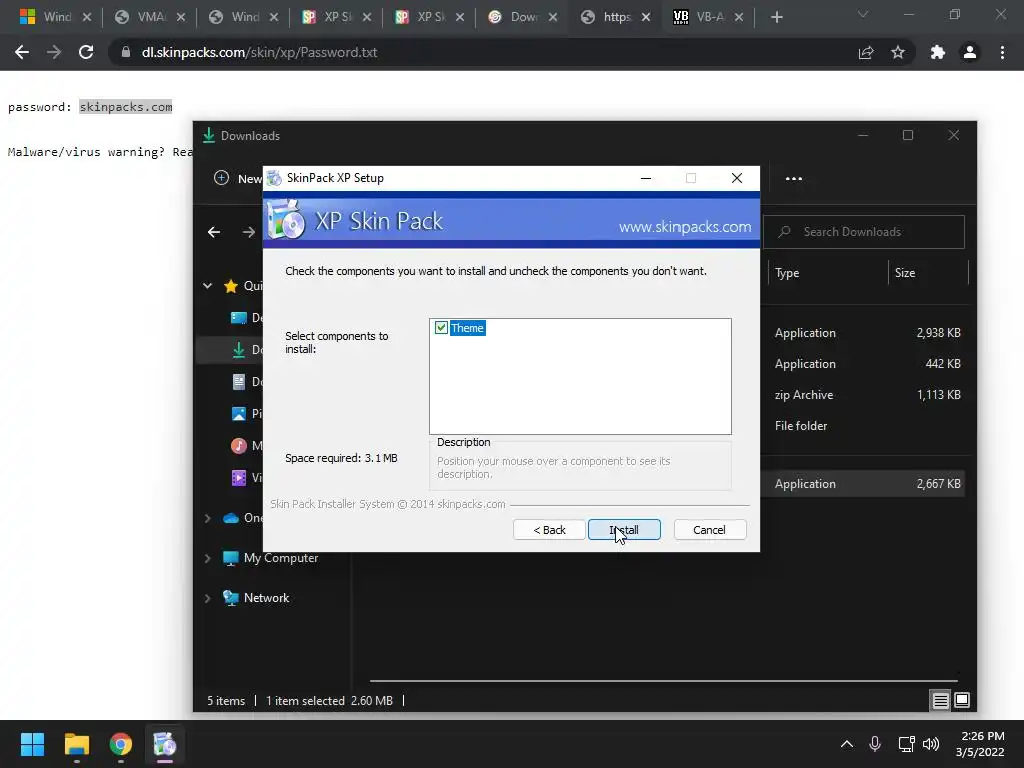Expand the Network tree node
This screenshot has width=1024, height=768.
pyautogui.click(x=208, y=598)
